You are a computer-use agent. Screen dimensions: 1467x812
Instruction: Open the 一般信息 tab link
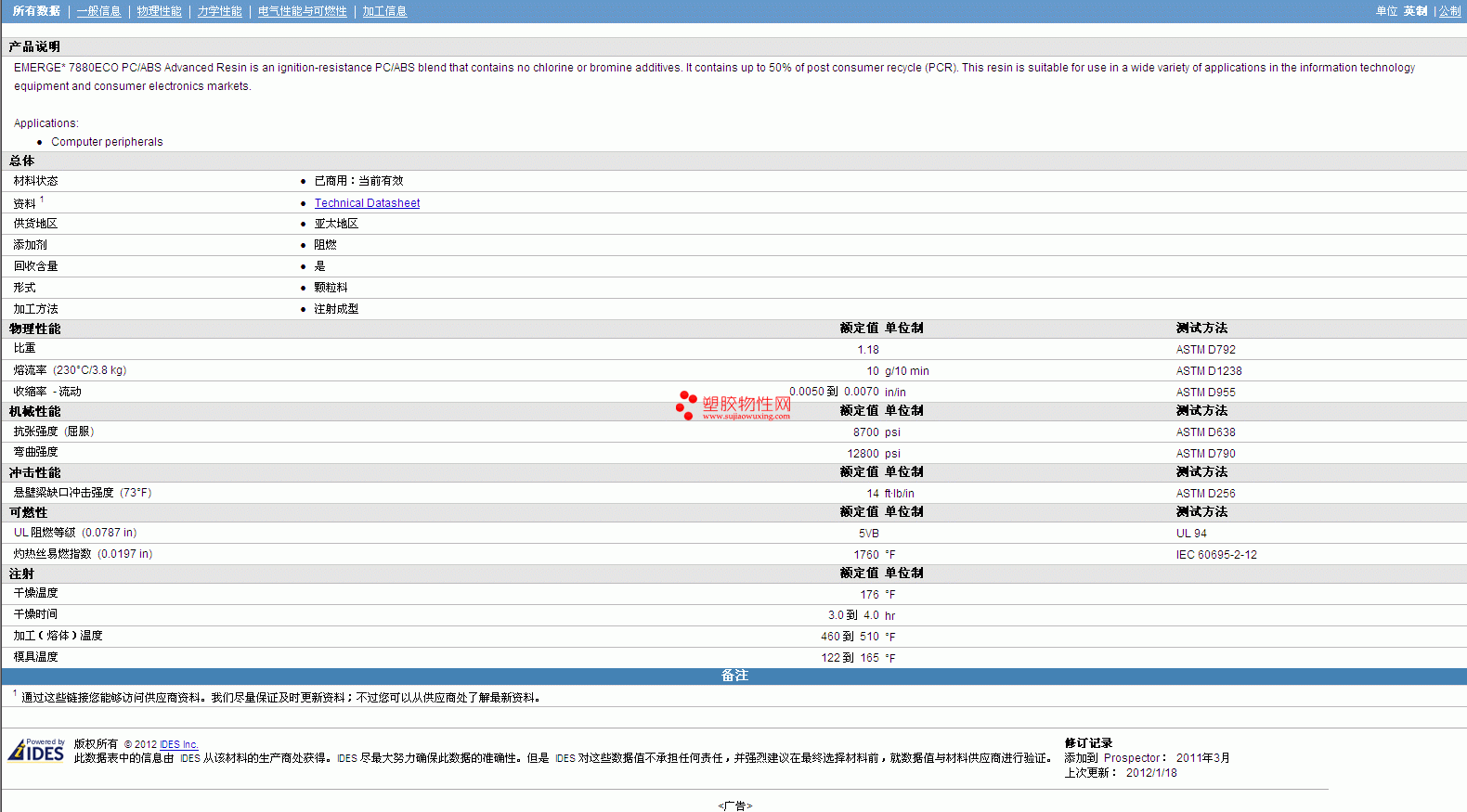tap(99, 11)
